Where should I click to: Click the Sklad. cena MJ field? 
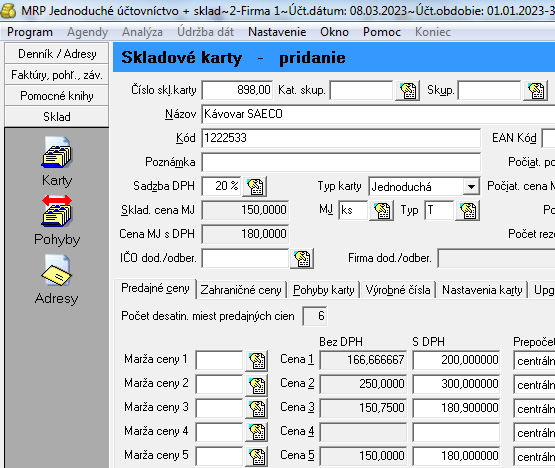pyautogui.click(x=245, y=210)
